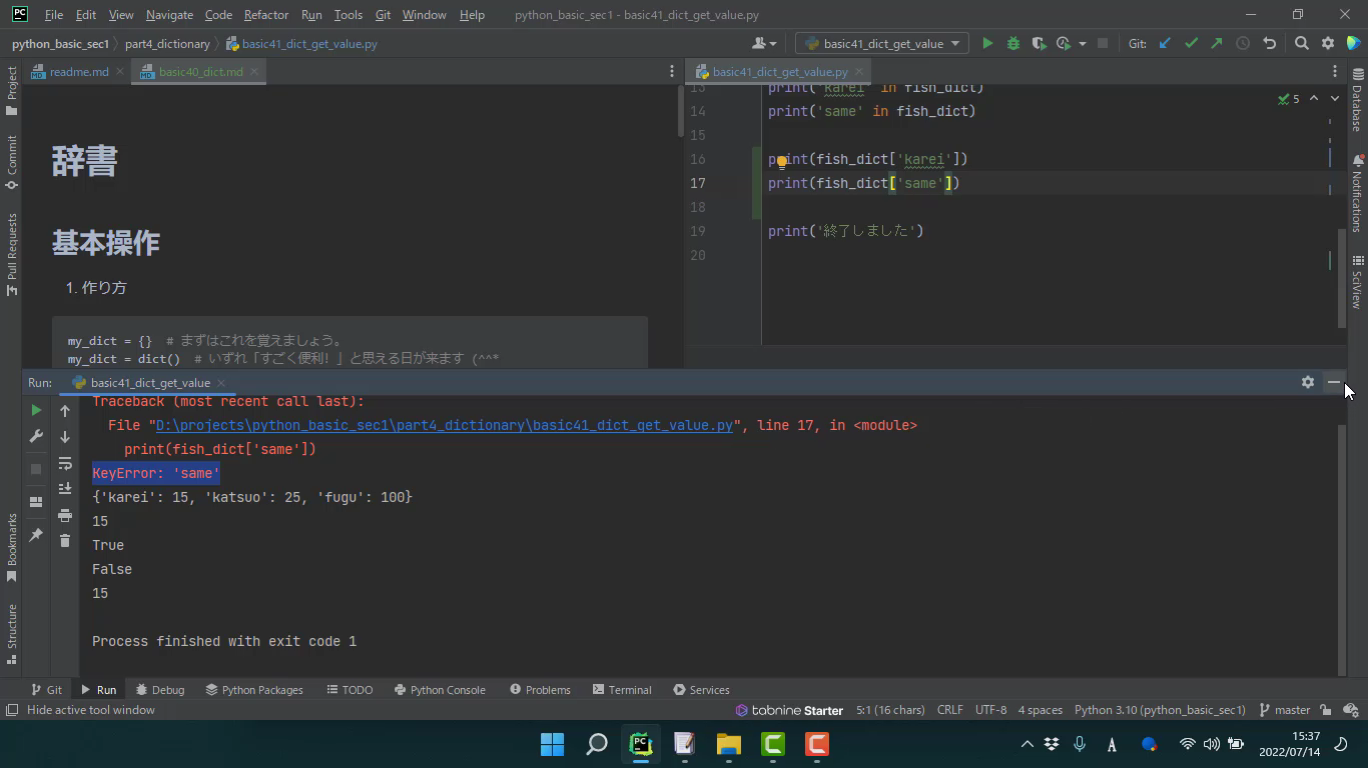Image resolution: width=1368 pixels, height=768 pixels.
Task: Open the basic41_dict_get_value run configuration dropdown
Action: [882, 43]
